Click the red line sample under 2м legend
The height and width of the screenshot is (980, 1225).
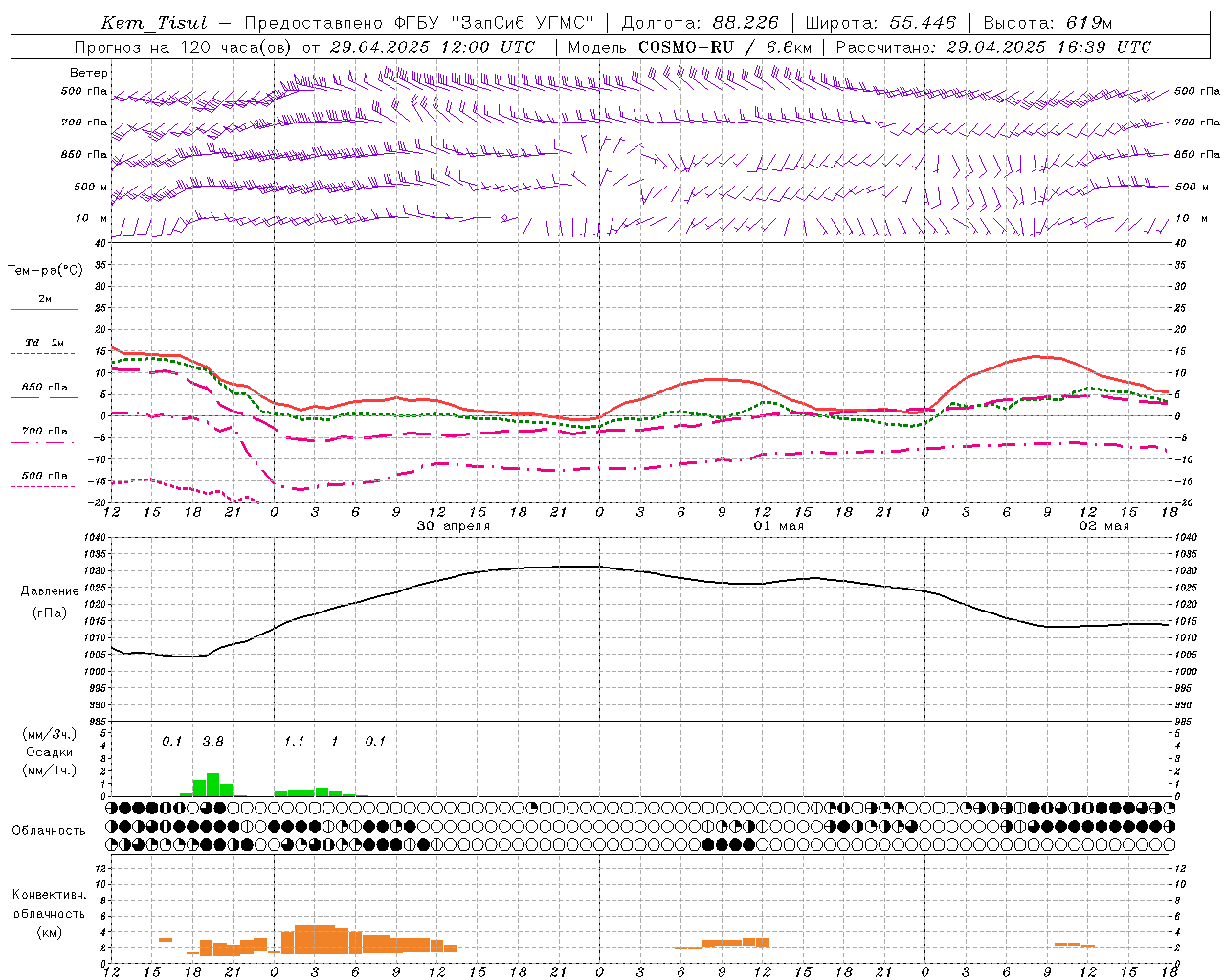pos(44,309)
